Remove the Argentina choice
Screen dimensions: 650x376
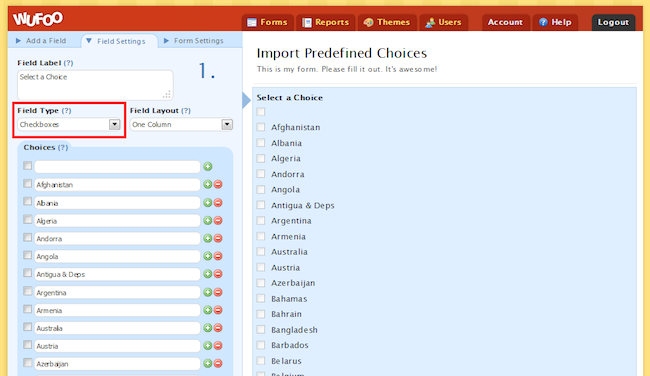coord(218,292)
